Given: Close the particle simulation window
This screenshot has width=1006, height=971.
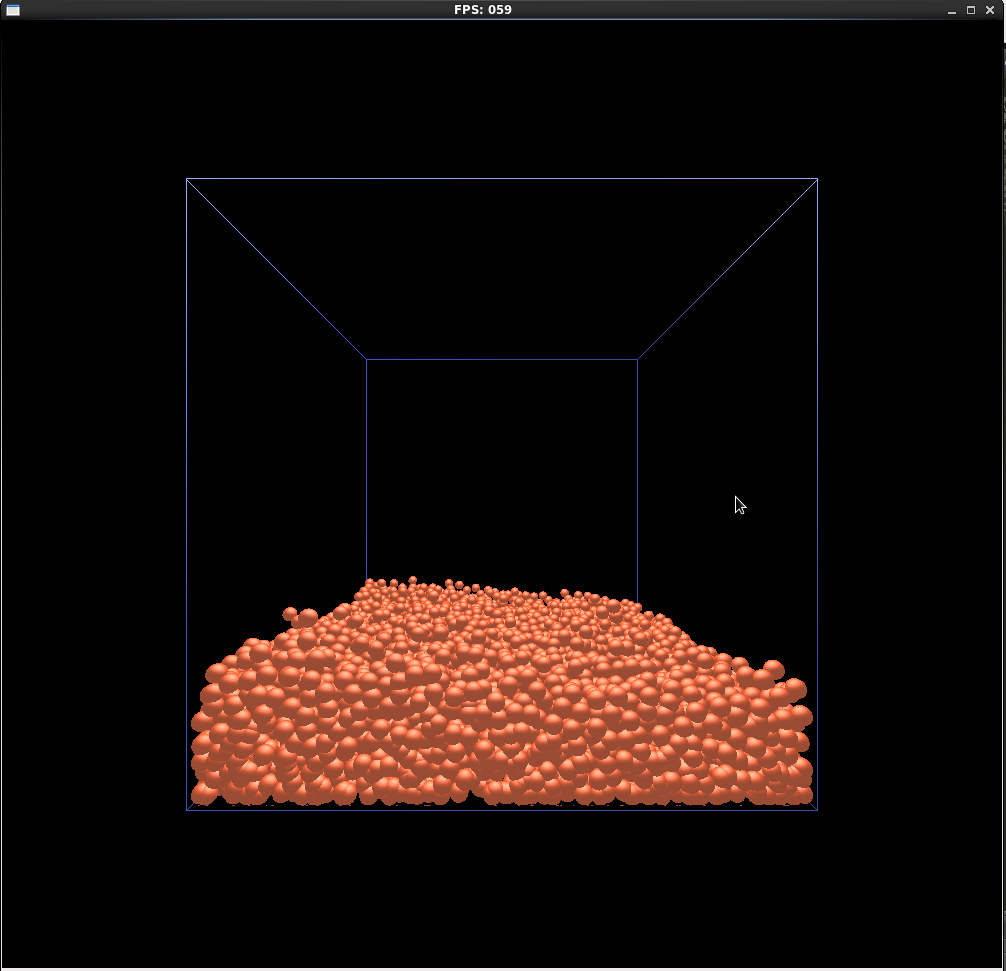Looking at the screenshot, I should [990, 10].
